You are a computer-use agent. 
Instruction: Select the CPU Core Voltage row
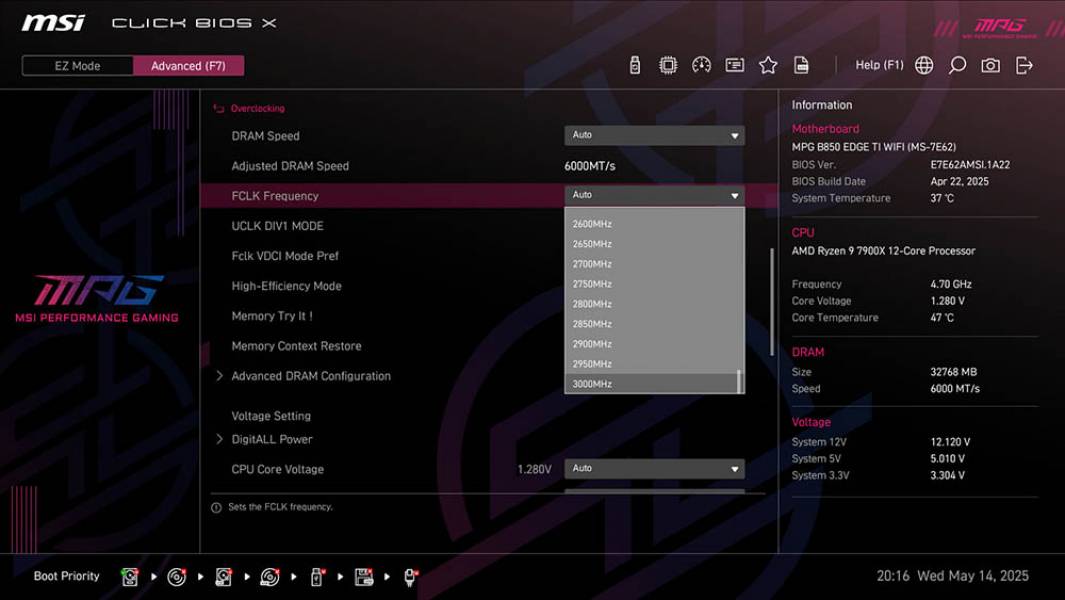coord(489,470)
